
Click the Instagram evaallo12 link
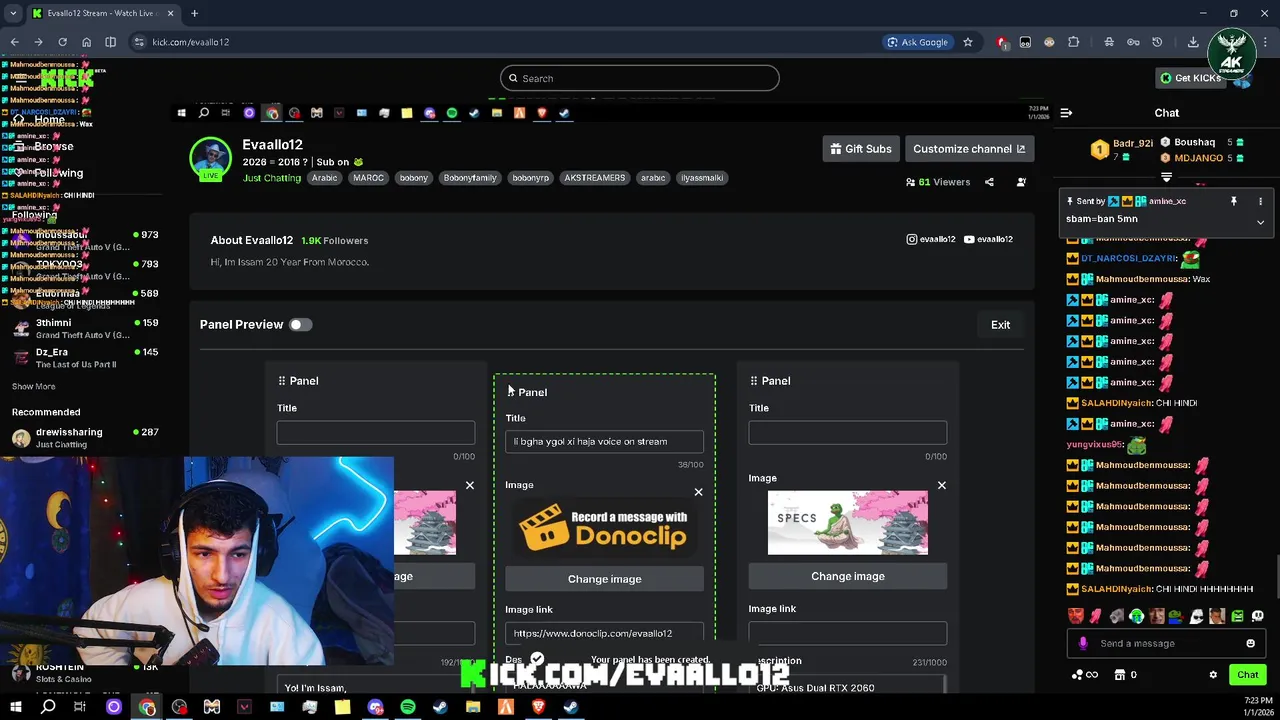pos(931,239)
